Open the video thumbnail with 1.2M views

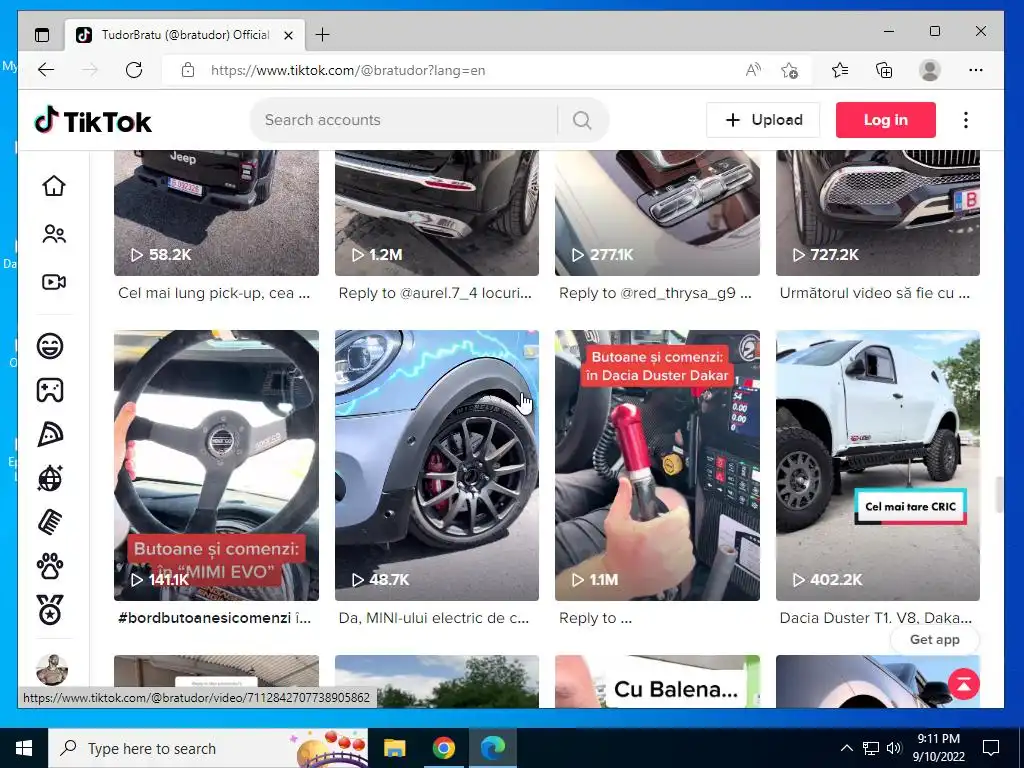437,212
